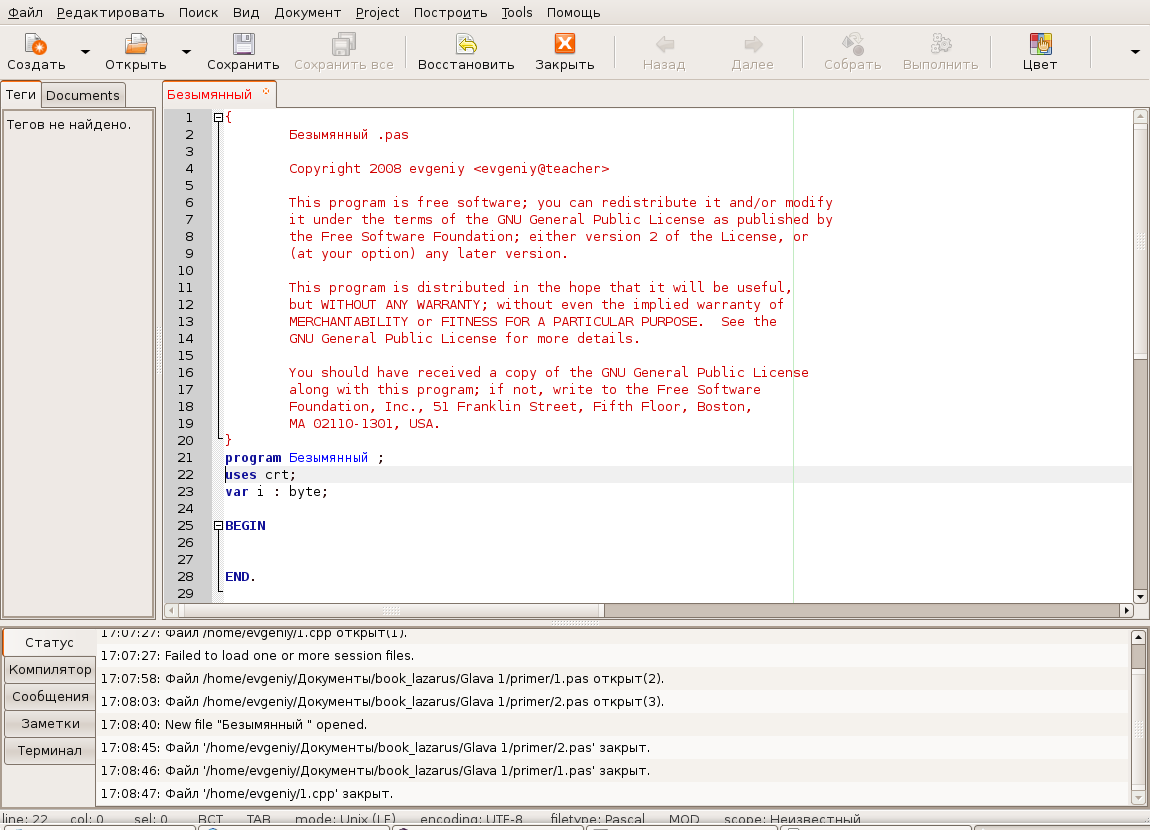Collapse the BEGIN fold at line 25
Image resolution: width=1150 pixels, height=830 pixels.
[x=218, y=526]
